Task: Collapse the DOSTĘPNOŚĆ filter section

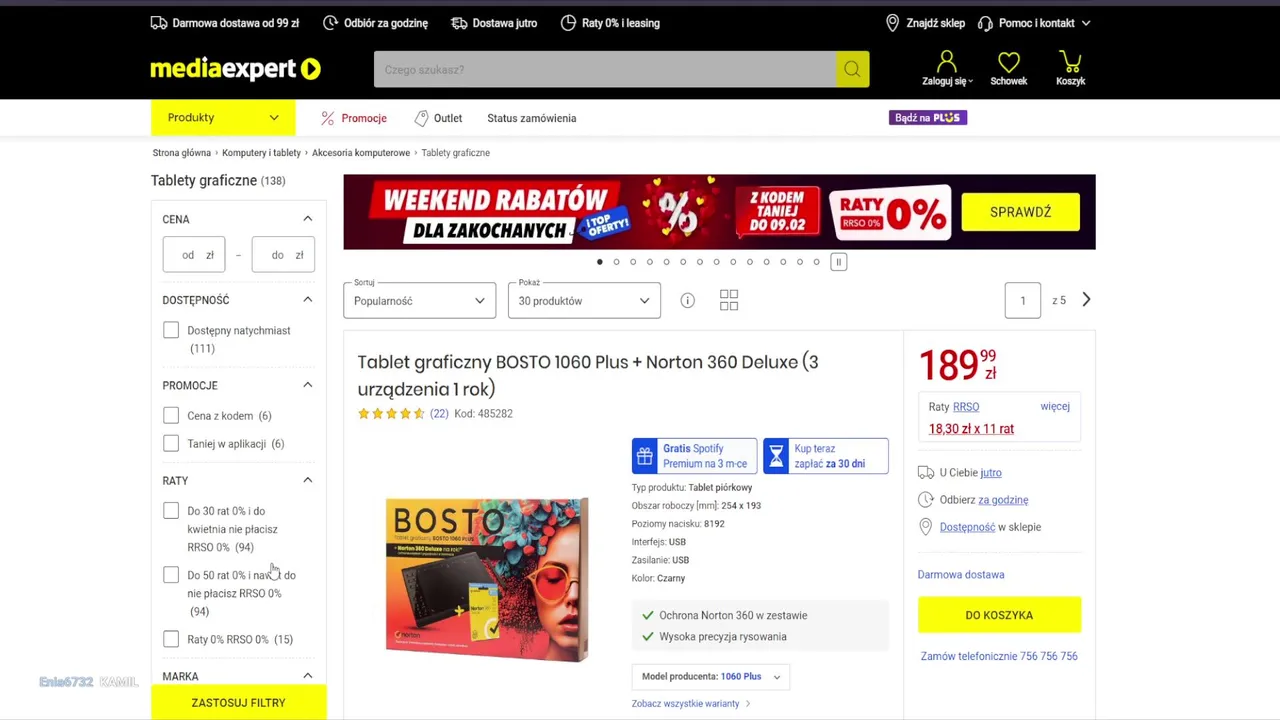Action: pyautogui.click(x=307, y=300)
